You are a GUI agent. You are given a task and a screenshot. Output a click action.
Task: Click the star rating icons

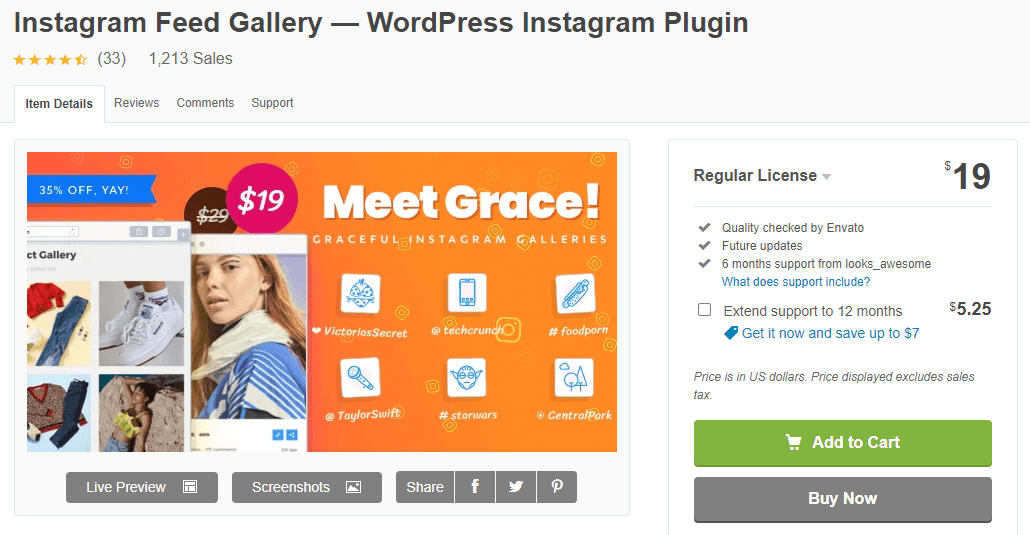click(x=50, y=60)
